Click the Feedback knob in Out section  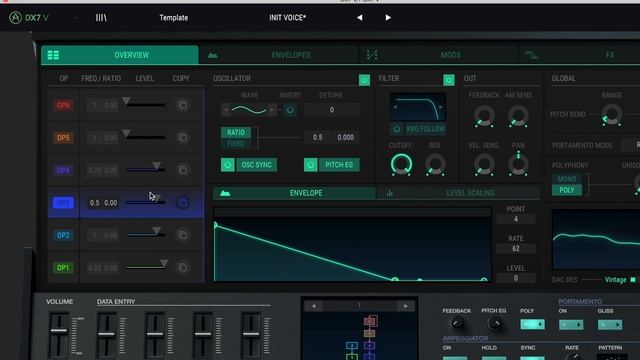click(484, 116)
